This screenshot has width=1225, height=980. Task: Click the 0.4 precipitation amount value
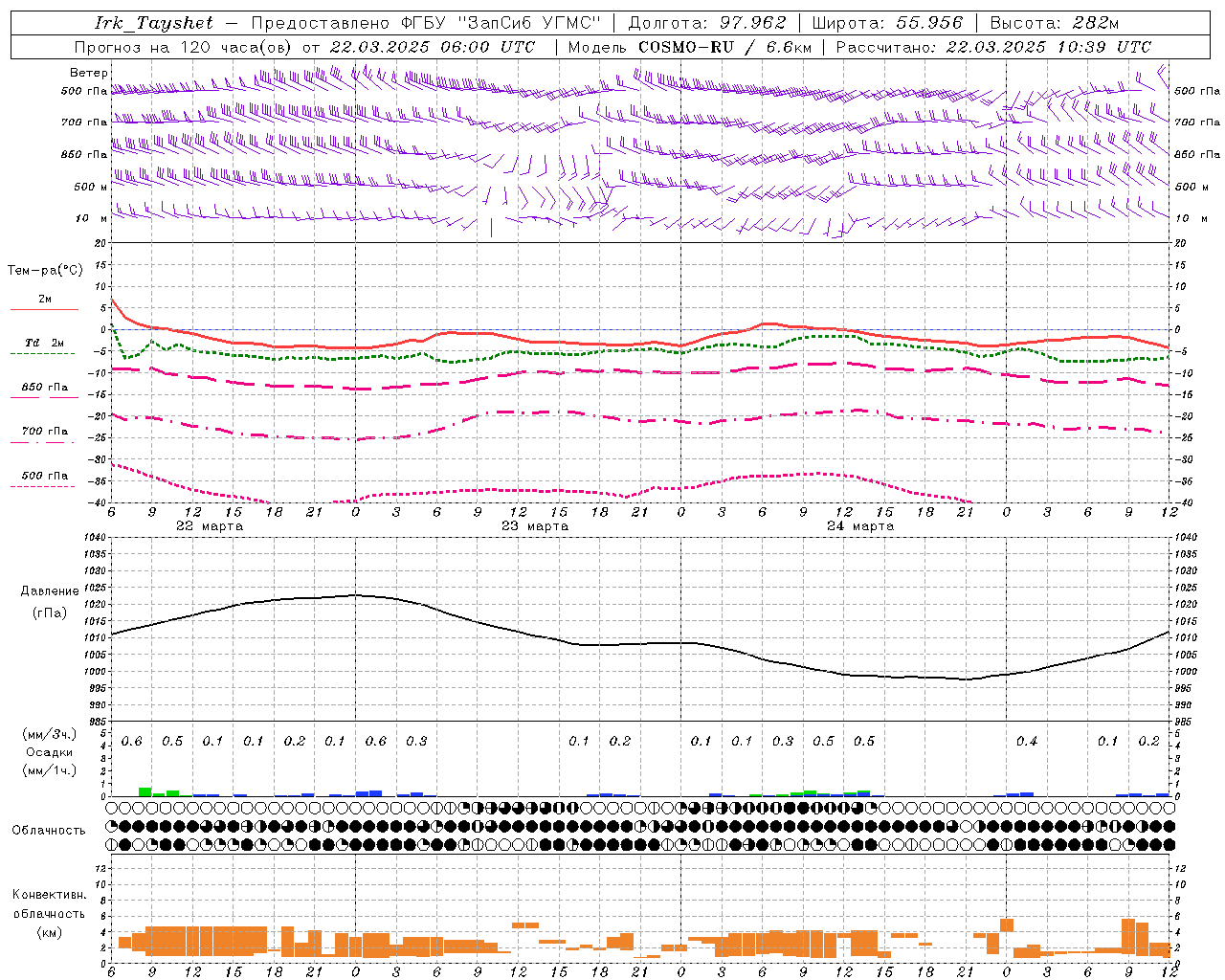click(x=1027, y=742)
